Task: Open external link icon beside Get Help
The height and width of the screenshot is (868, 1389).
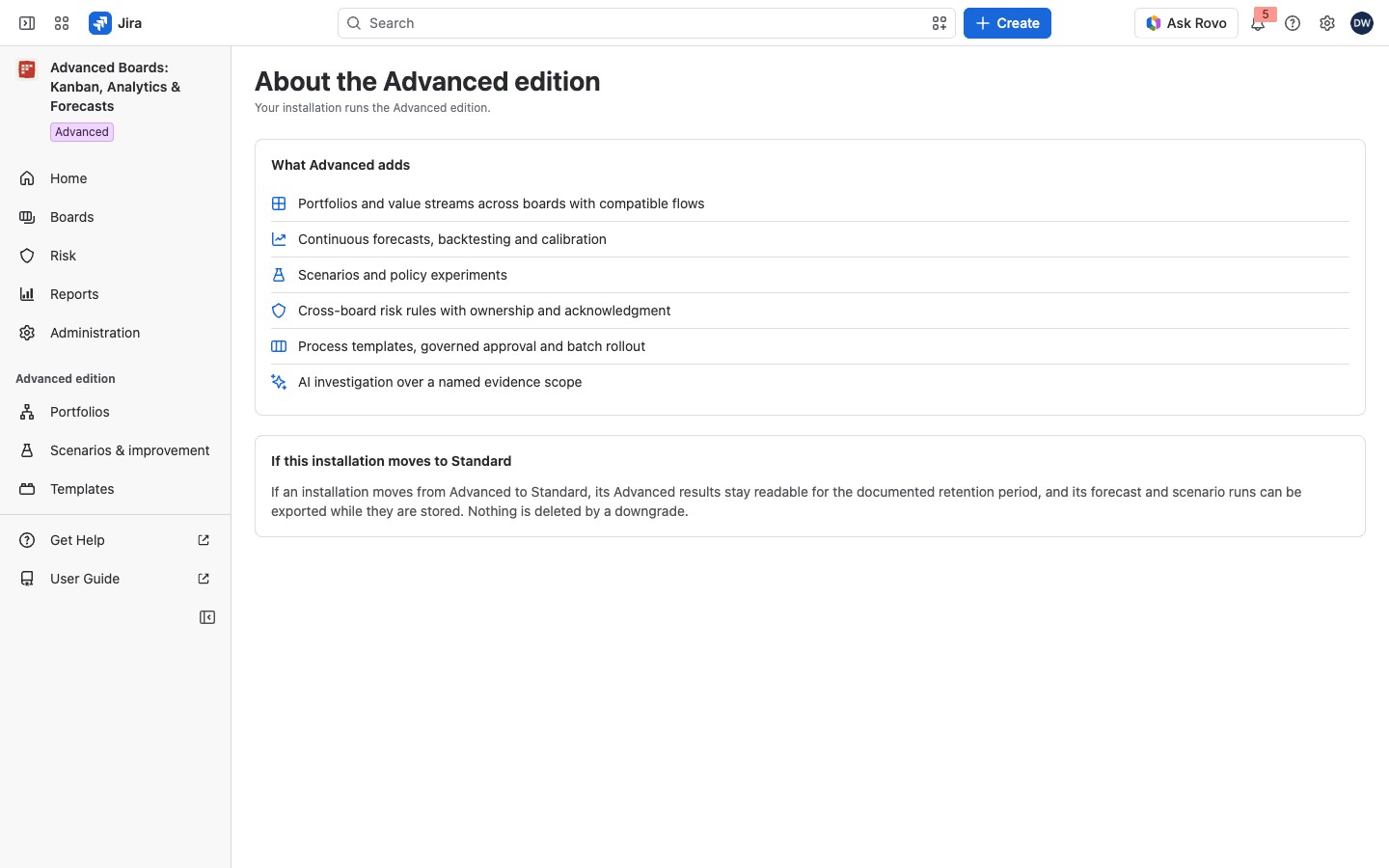Action: [x=204, y=540]
